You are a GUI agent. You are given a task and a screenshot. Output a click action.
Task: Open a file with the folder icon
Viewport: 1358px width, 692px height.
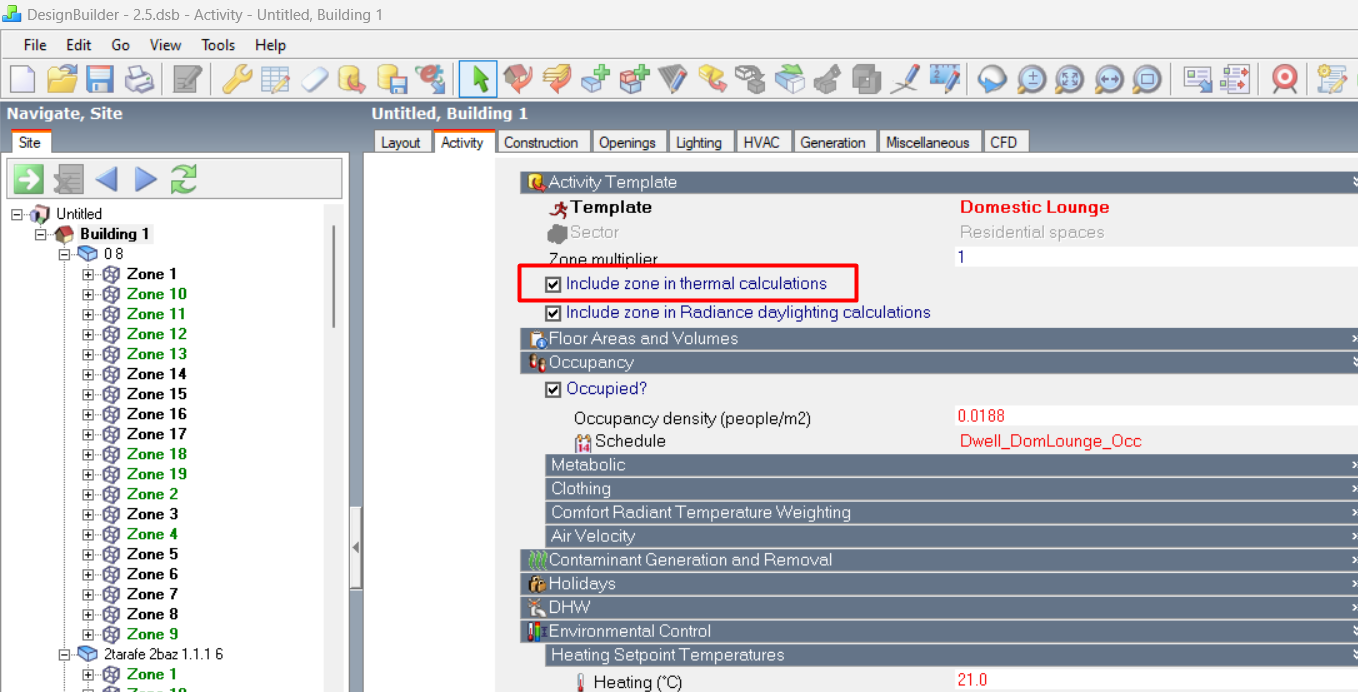point(62,79)
